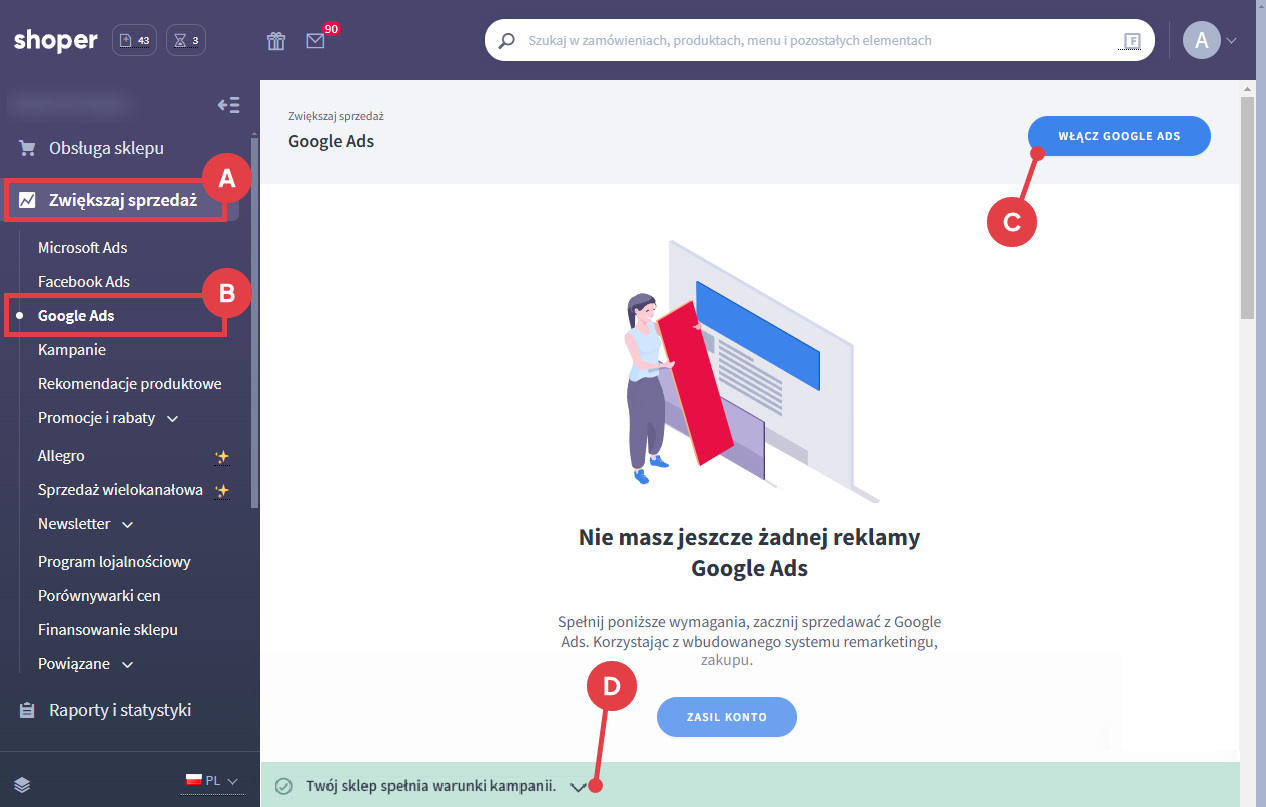
Task: Click the chart icon beside Zwiększaj sprzedaż
Action: point(27,201)
